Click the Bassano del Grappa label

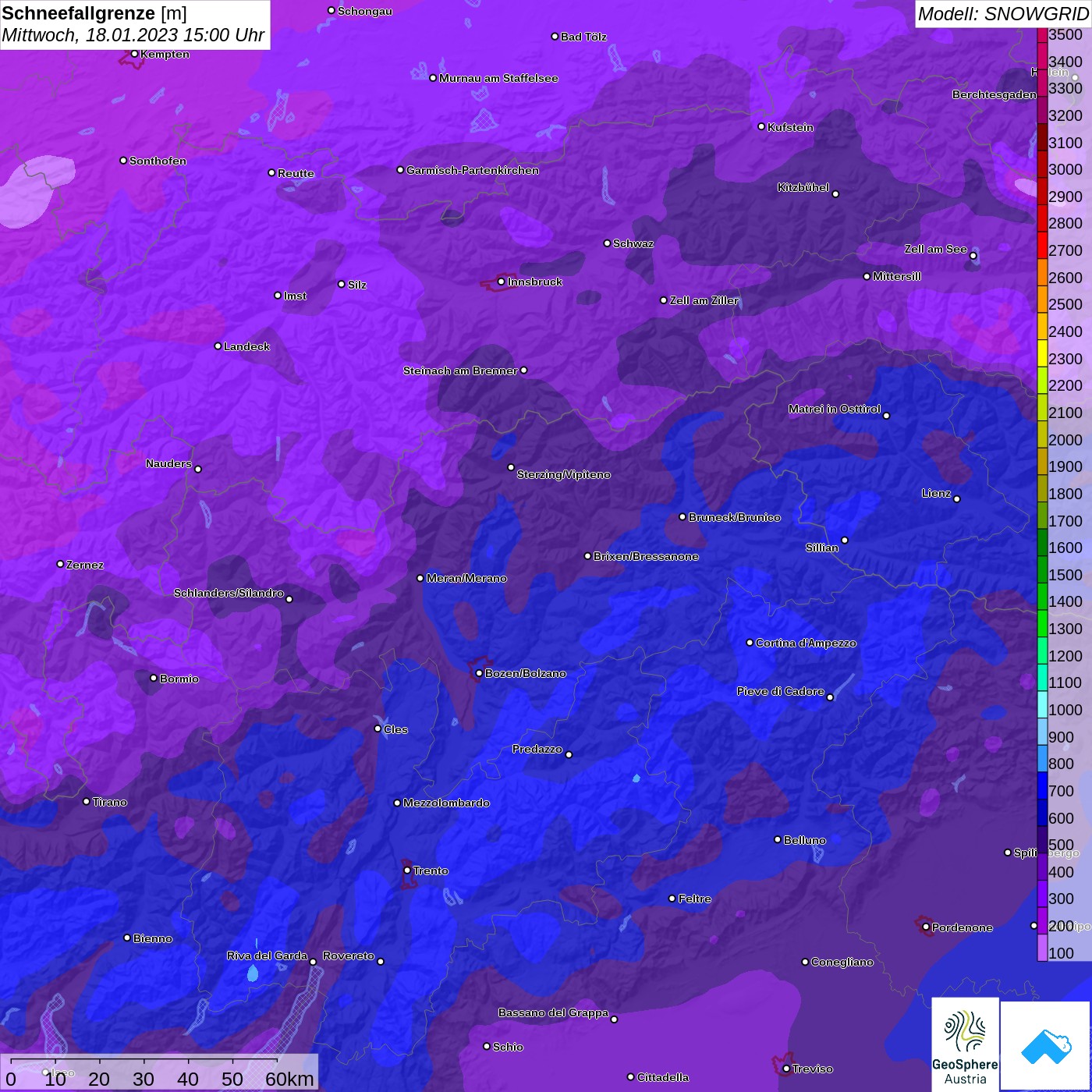554,1012
